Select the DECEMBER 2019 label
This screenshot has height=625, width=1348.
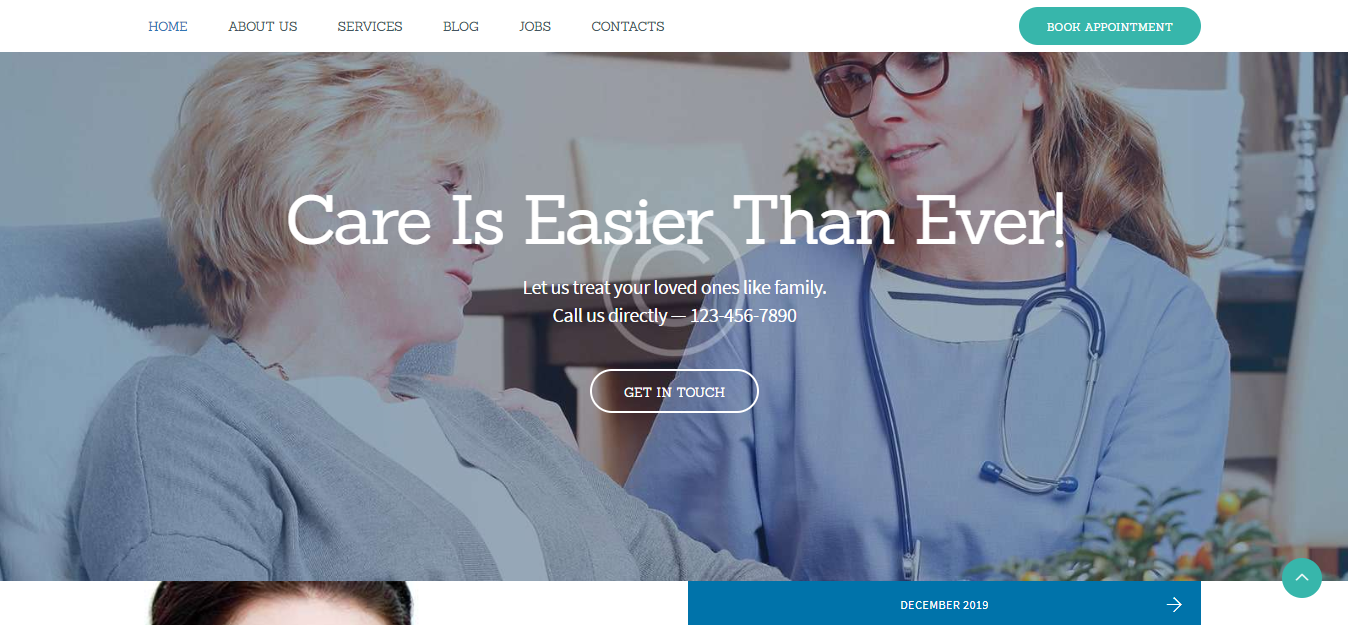[x=944, y=605]
